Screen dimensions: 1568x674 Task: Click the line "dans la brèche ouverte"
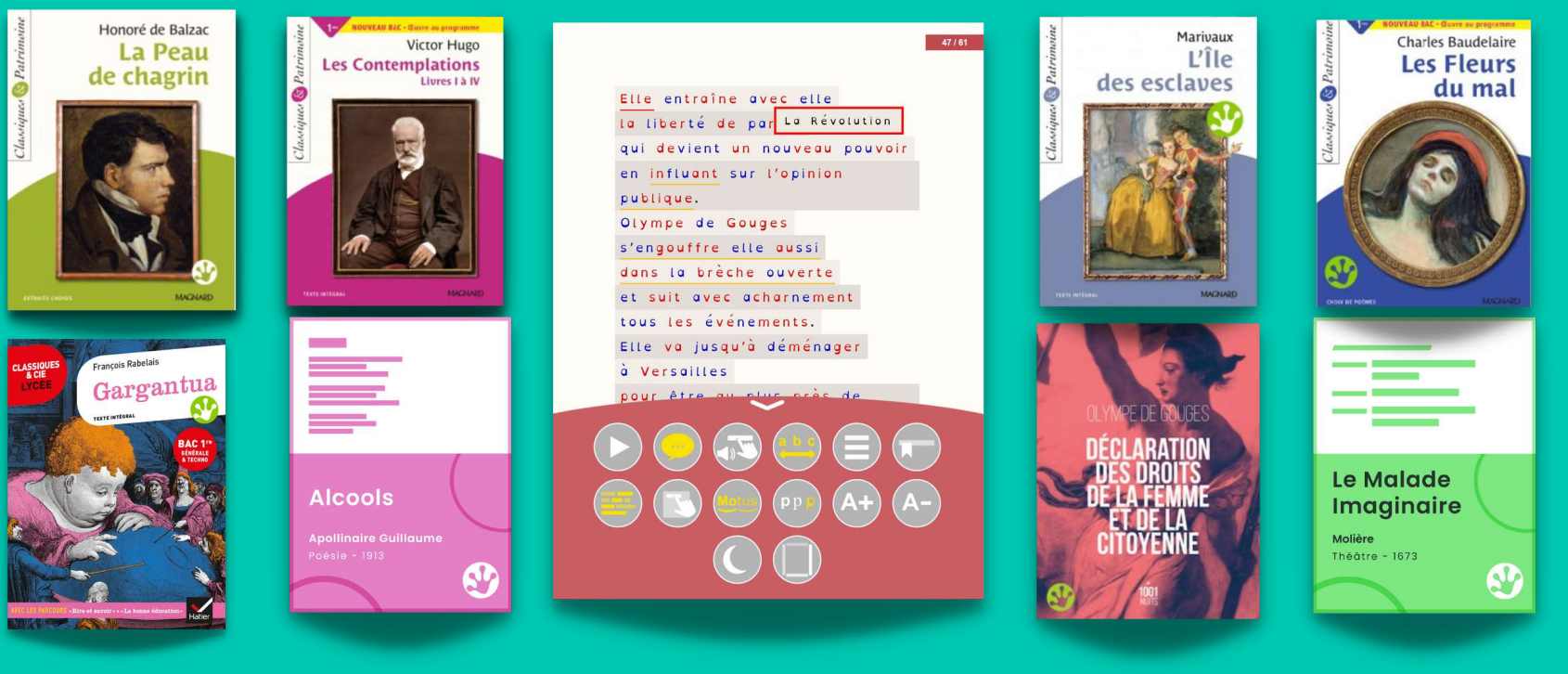coord(727,273)
